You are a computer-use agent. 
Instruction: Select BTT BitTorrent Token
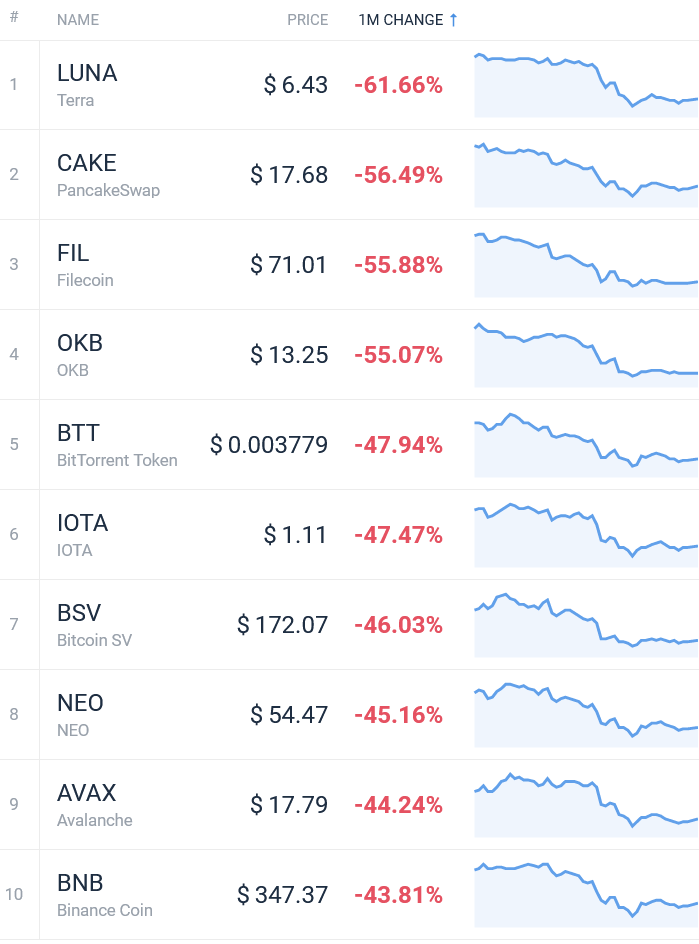coord(117,445)
